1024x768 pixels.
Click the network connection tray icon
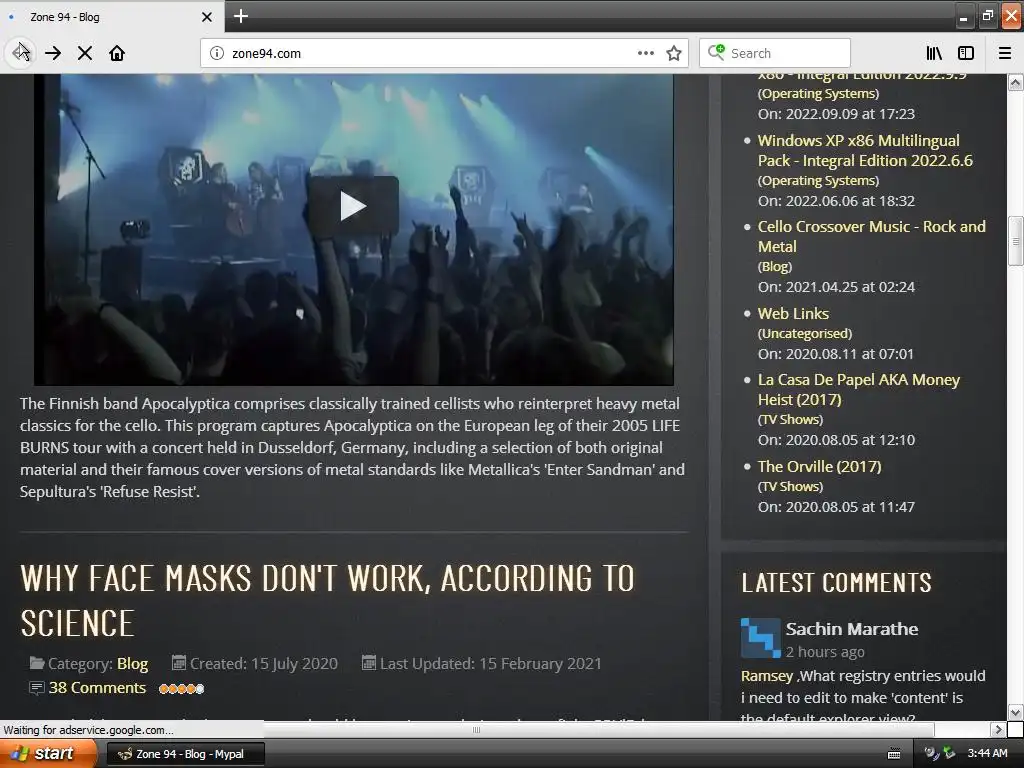931,753
